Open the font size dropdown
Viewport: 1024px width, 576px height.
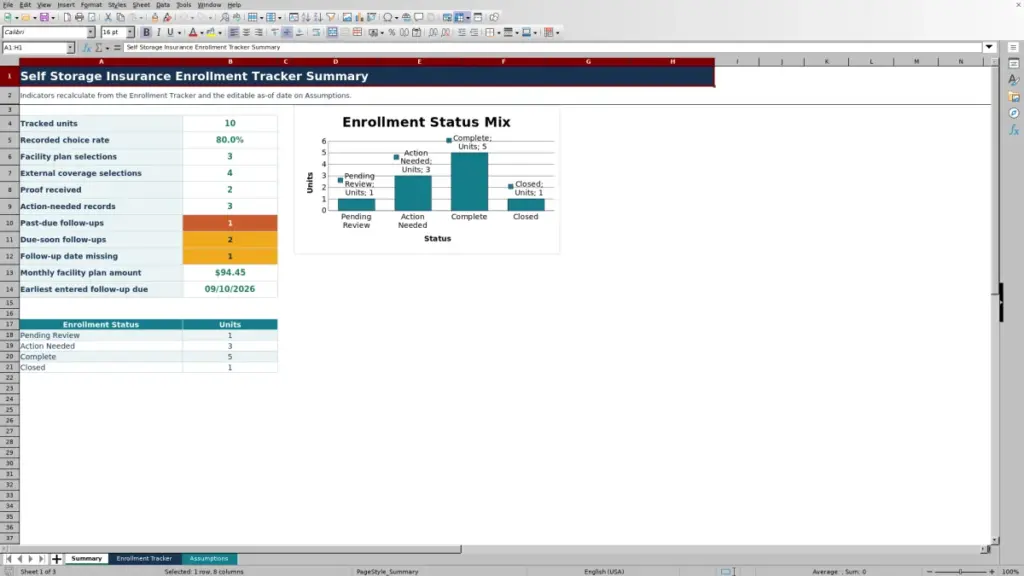click(130, 33)
